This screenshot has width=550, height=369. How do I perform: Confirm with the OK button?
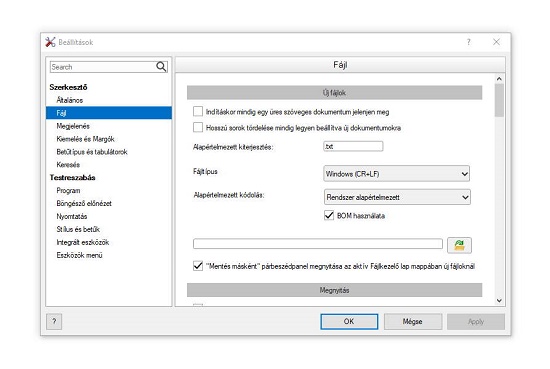349,321
